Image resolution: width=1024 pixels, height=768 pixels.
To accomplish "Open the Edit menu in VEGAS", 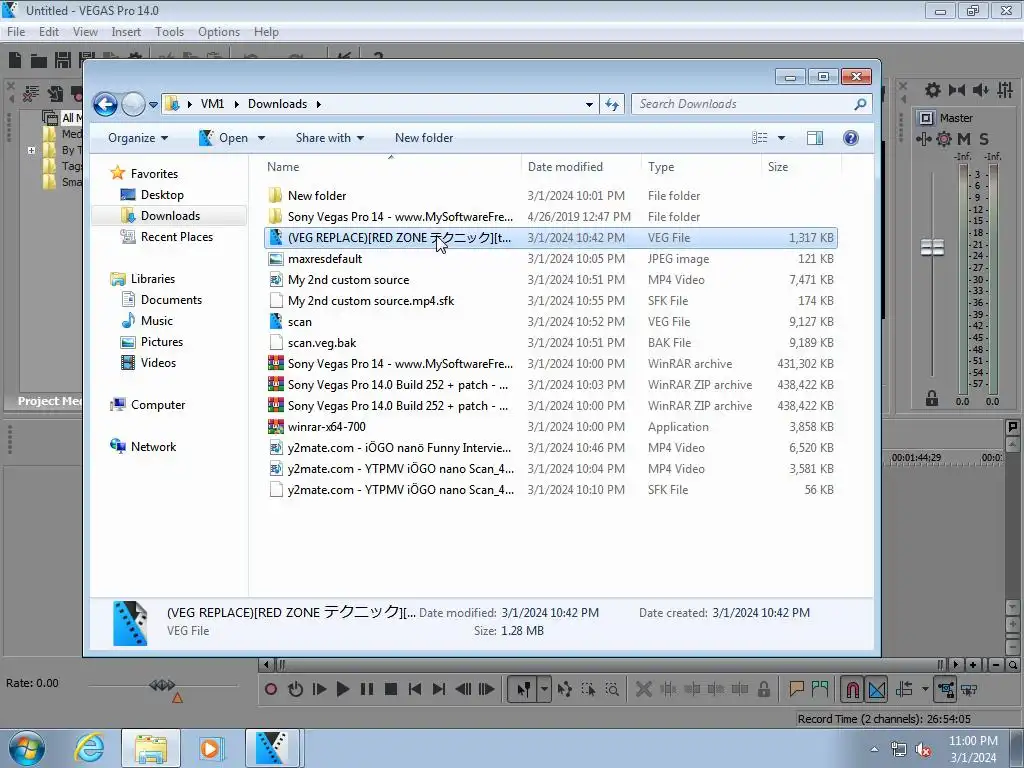I will (48, 31).
